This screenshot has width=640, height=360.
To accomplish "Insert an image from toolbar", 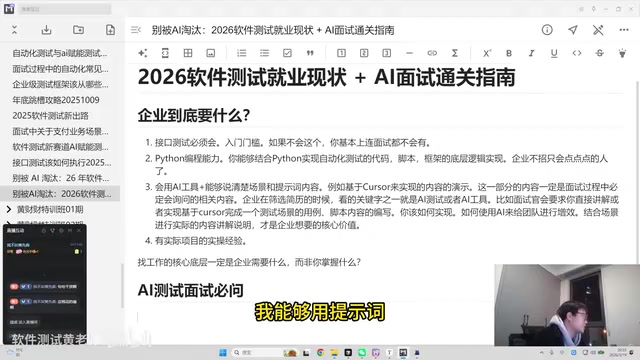I will (211, 53).
